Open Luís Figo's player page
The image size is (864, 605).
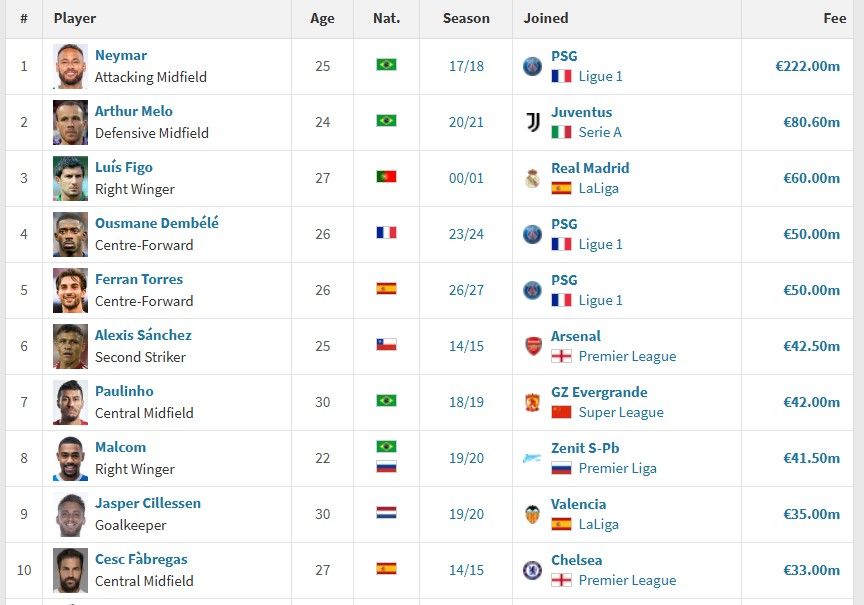tap(123, 167)
